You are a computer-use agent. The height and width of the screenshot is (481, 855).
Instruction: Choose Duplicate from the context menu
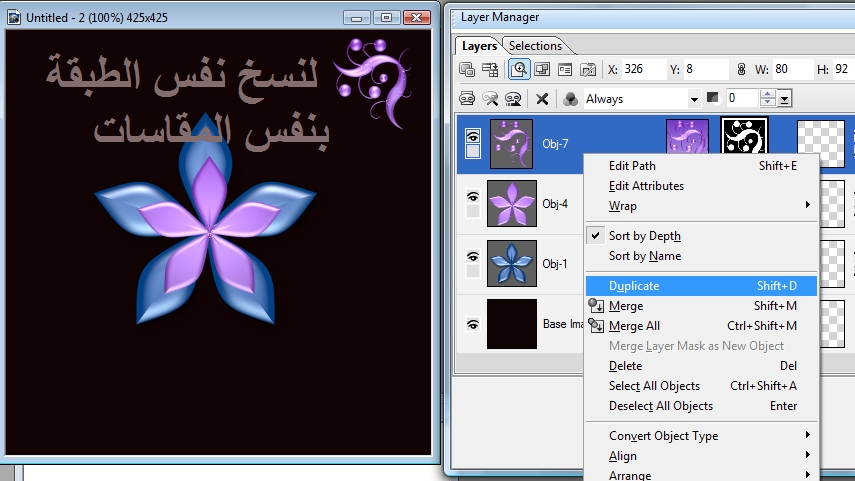pyautogui.click(x=634, y=286)
